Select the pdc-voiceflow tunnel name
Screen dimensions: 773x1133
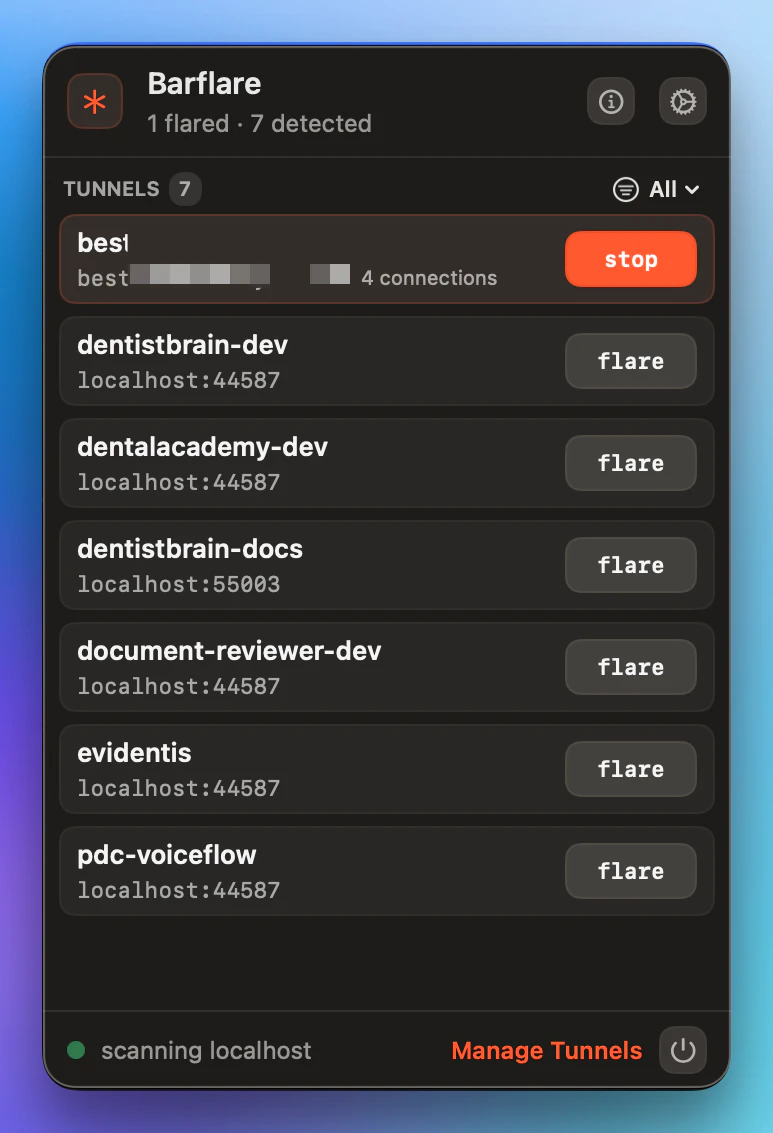pyautogui.click(x=167, y=855)
